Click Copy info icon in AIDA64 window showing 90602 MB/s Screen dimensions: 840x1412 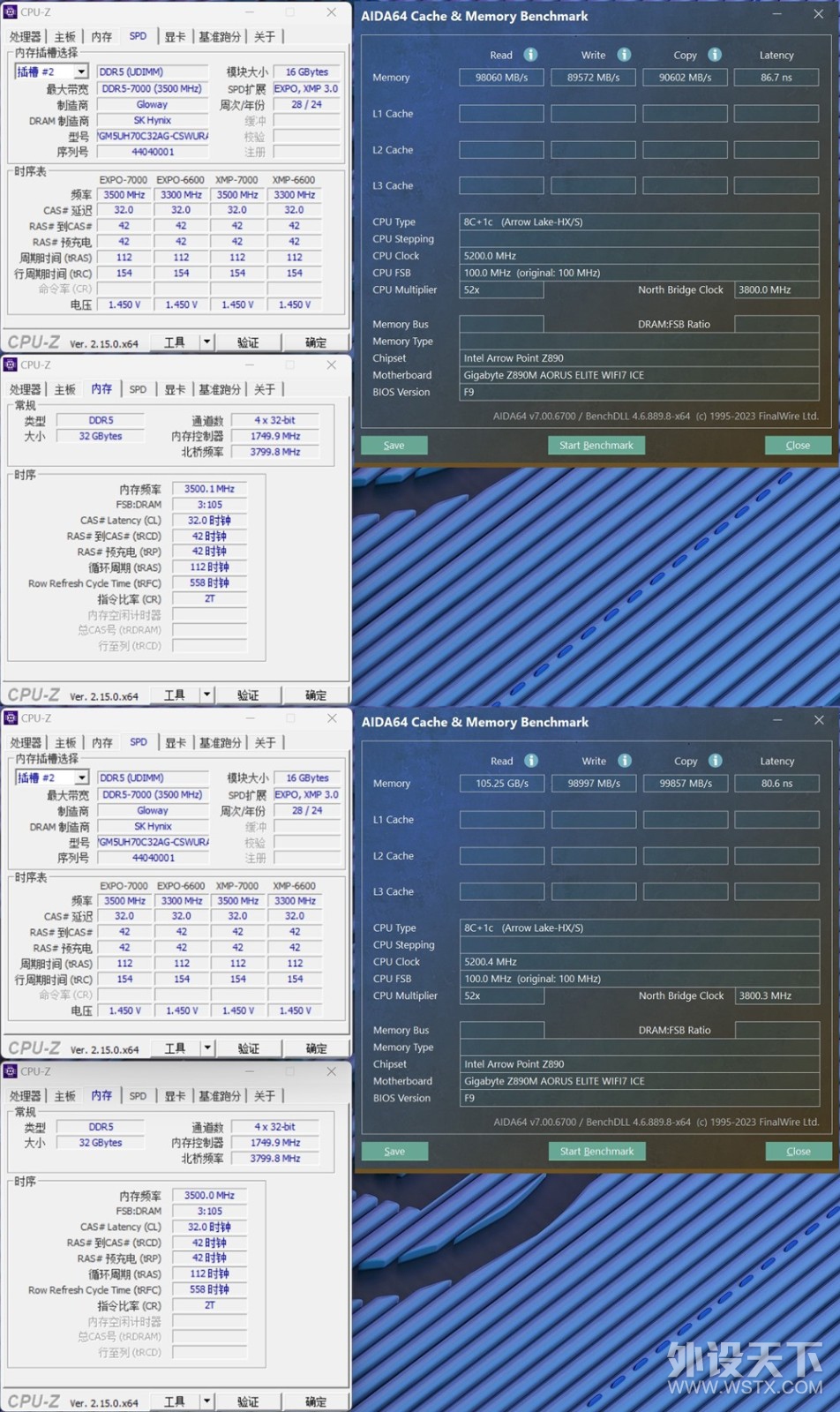click(x=715, y=55)
